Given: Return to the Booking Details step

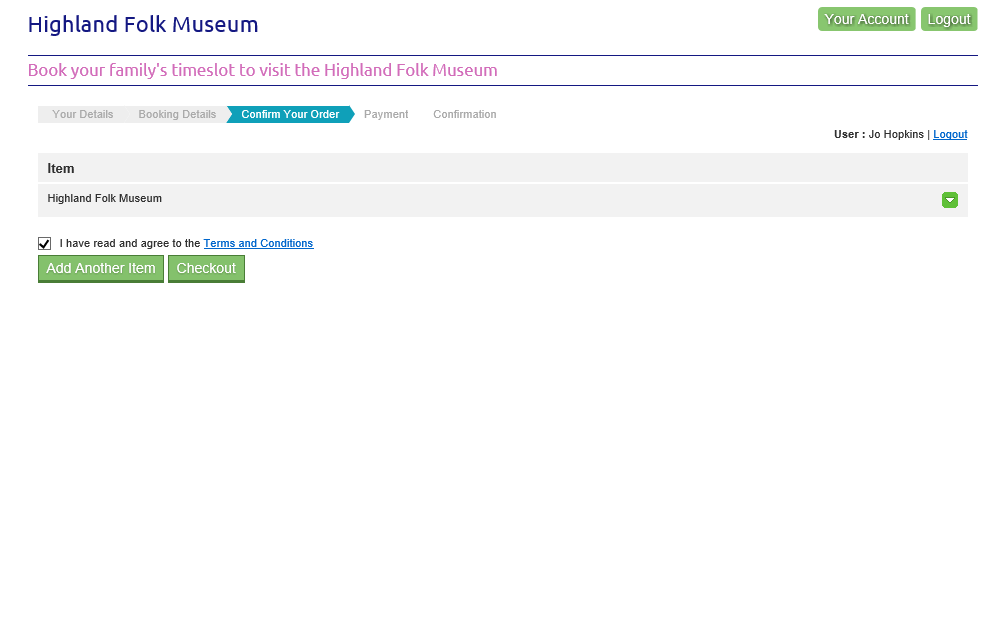Looking at the screenshot, I should [x=177, y=114].
